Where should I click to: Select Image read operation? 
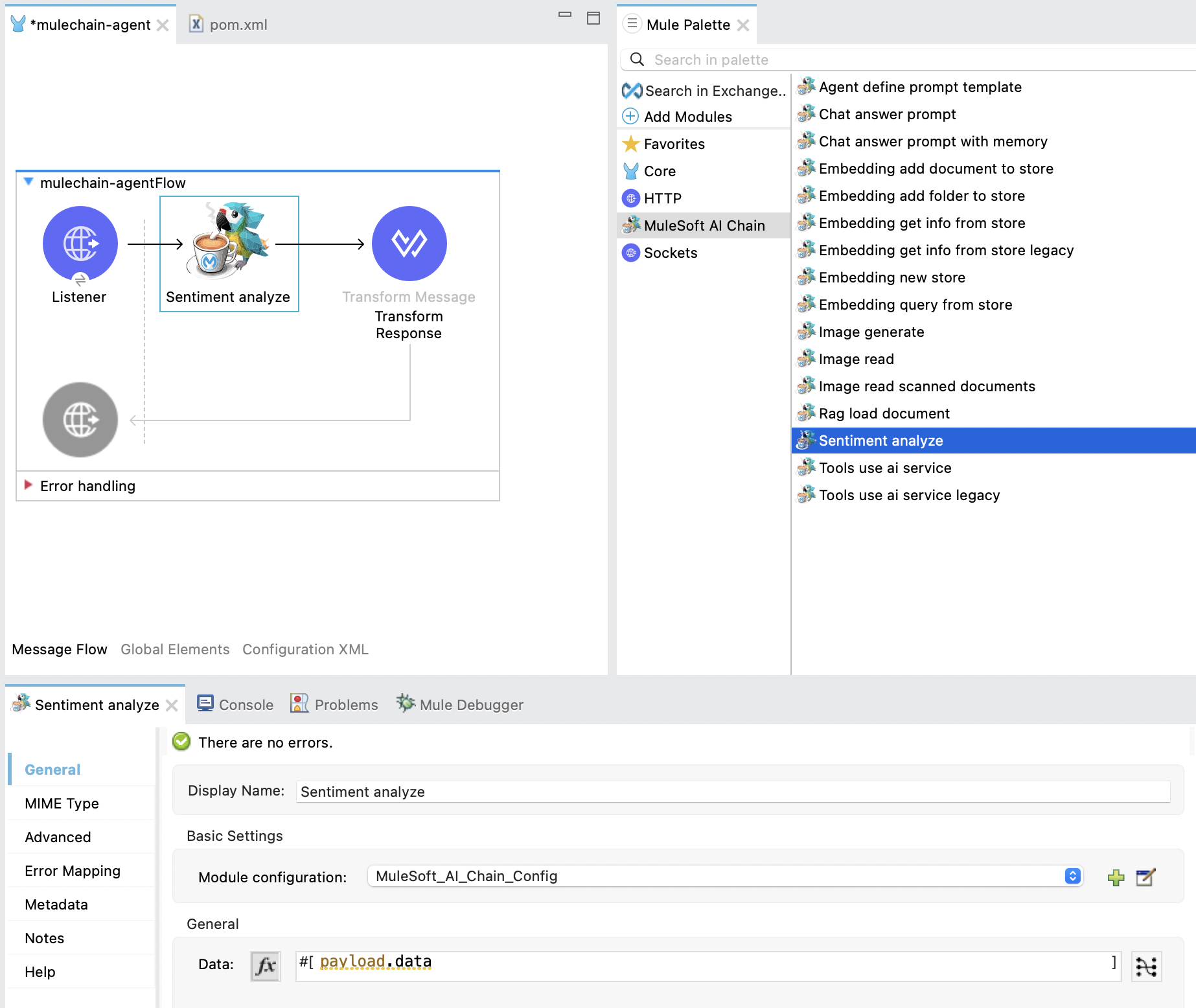click(845, 359)
